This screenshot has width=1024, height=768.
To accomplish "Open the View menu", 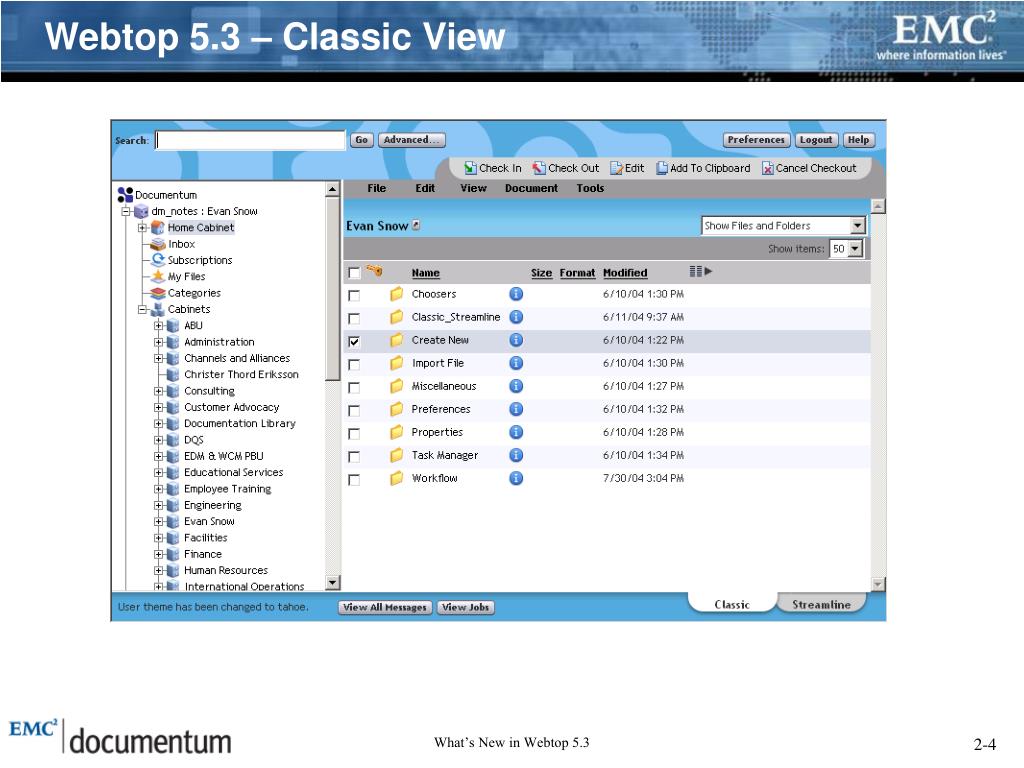I will point(473,188).
